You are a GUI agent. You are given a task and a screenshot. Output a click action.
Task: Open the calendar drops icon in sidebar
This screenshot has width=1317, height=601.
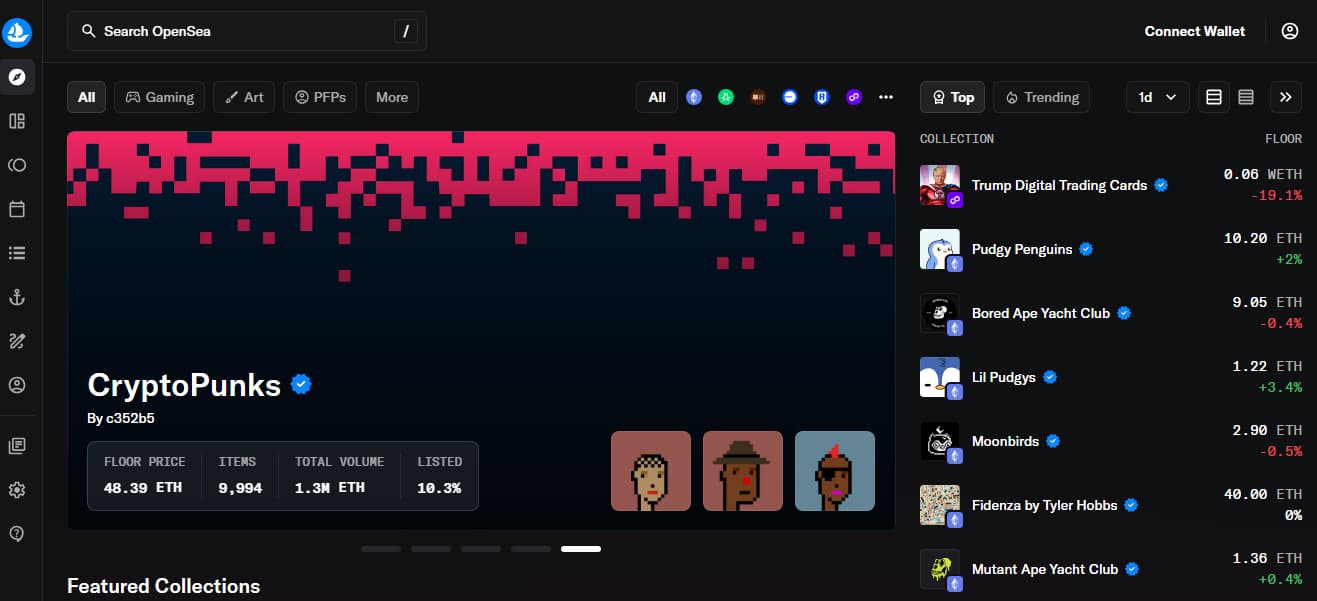tap(17, 209)
